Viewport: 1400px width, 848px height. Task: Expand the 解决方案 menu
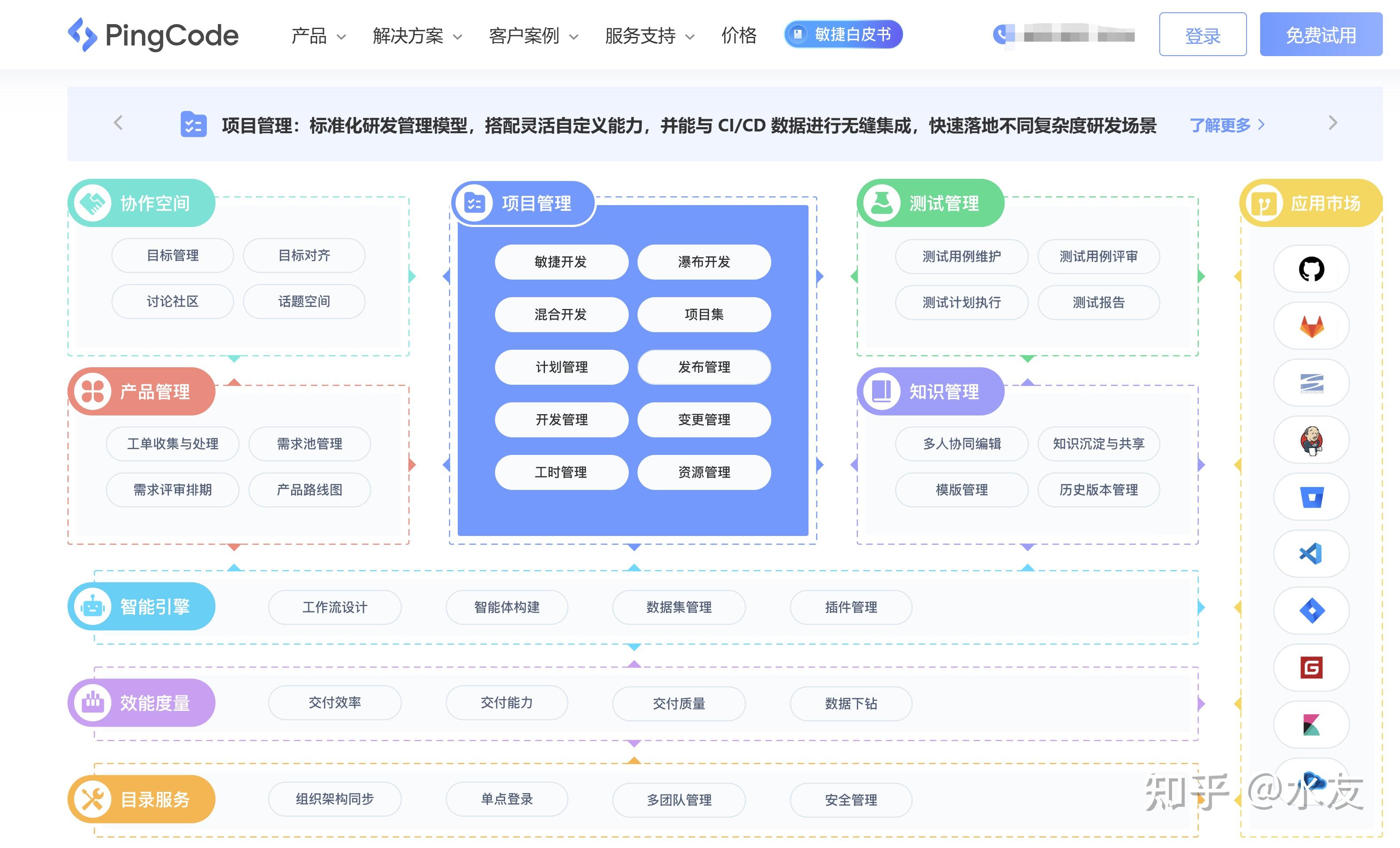[407, 35]
